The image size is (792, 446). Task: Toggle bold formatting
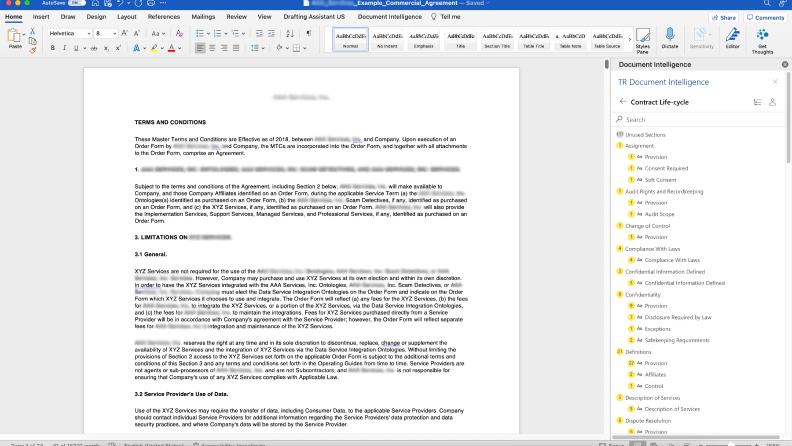(x=51, y=48)
